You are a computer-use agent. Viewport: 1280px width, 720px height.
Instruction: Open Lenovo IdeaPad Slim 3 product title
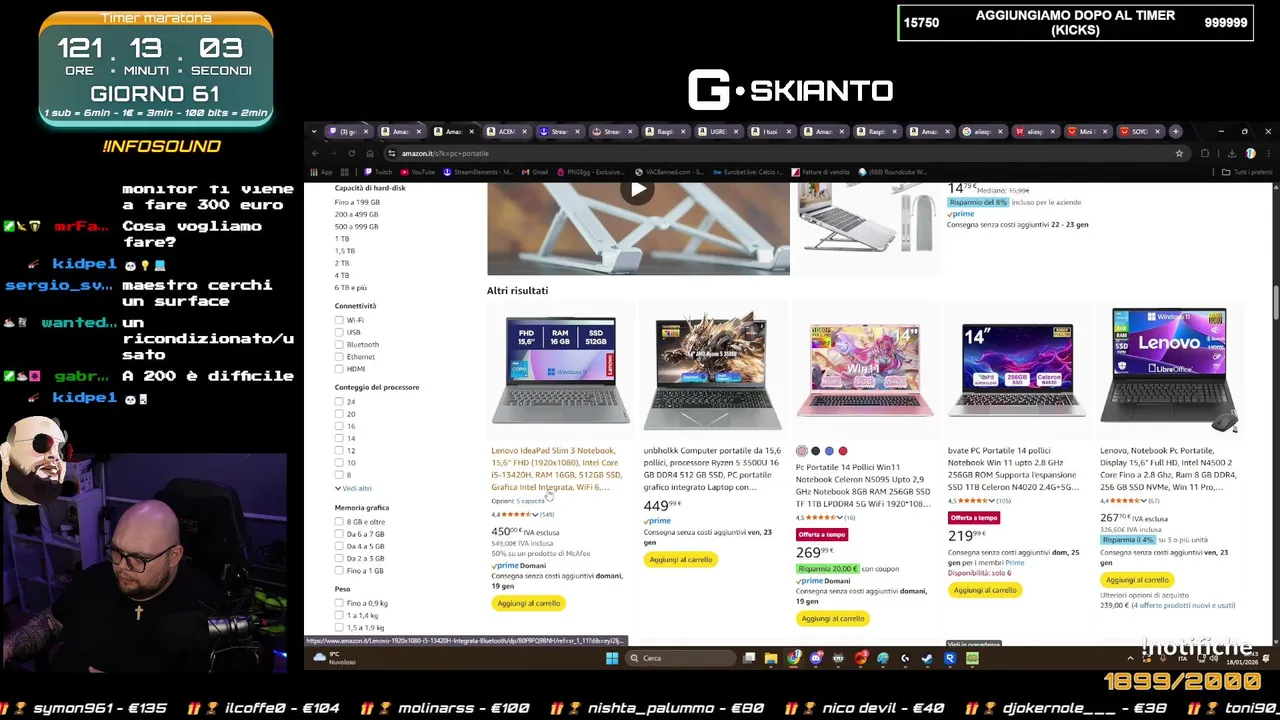click(556, 469)
